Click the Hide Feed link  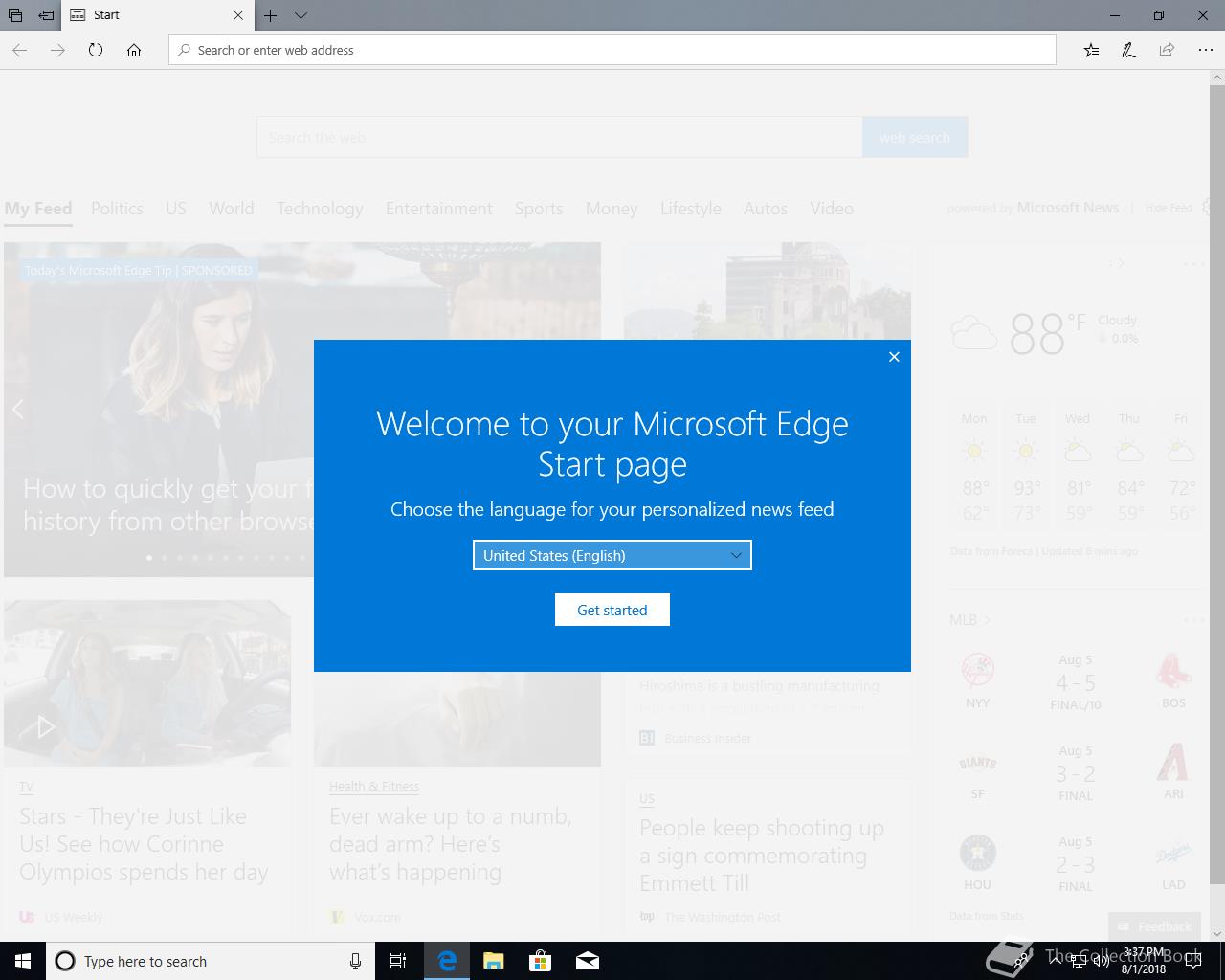pyautogui.click(x=1169, y=208)
